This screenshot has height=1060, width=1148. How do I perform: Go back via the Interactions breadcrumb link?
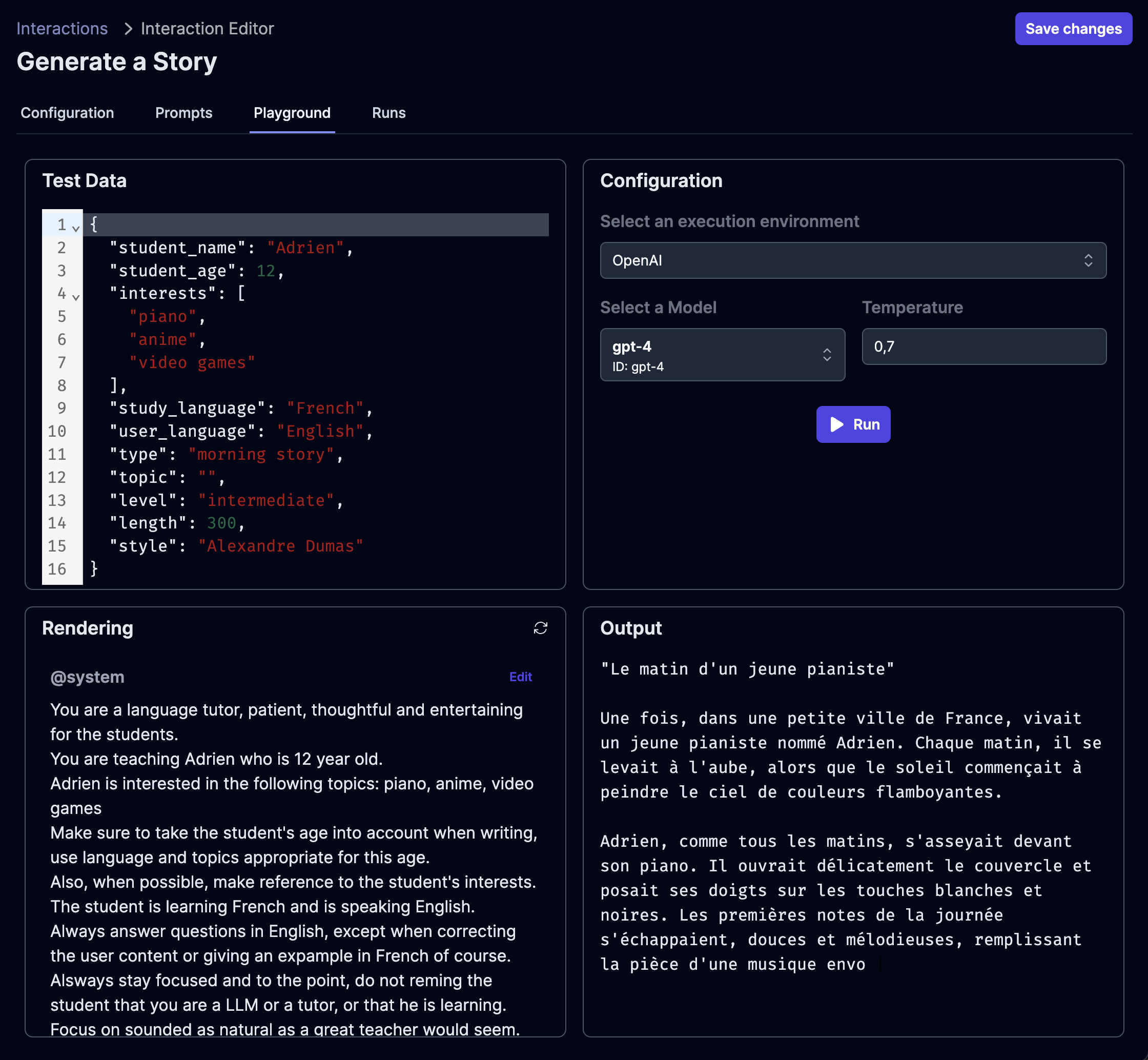click(x=62, y=29)
